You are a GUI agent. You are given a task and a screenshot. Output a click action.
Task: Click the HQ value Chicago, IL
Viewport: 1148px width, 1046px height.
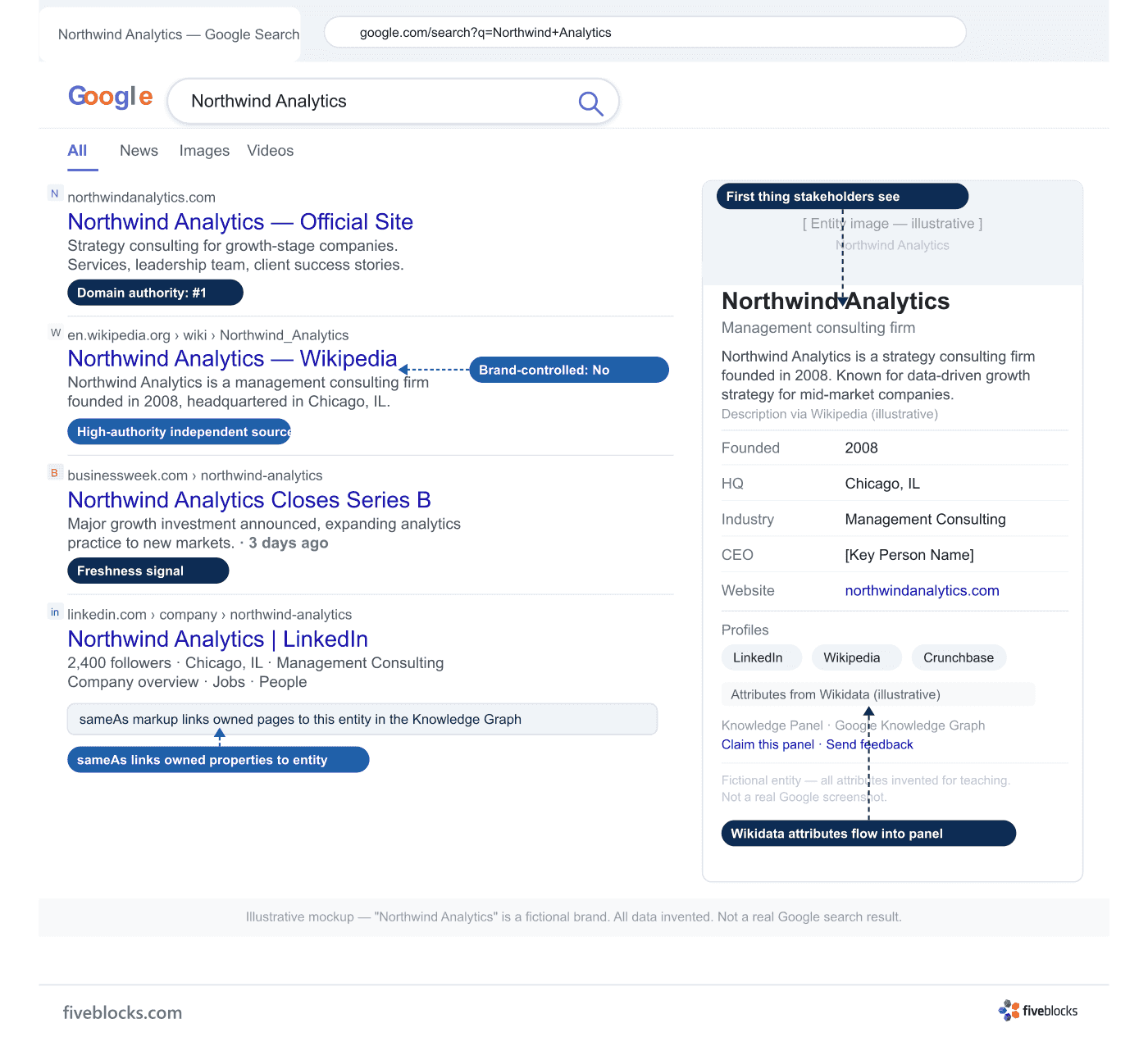[882, 484]
